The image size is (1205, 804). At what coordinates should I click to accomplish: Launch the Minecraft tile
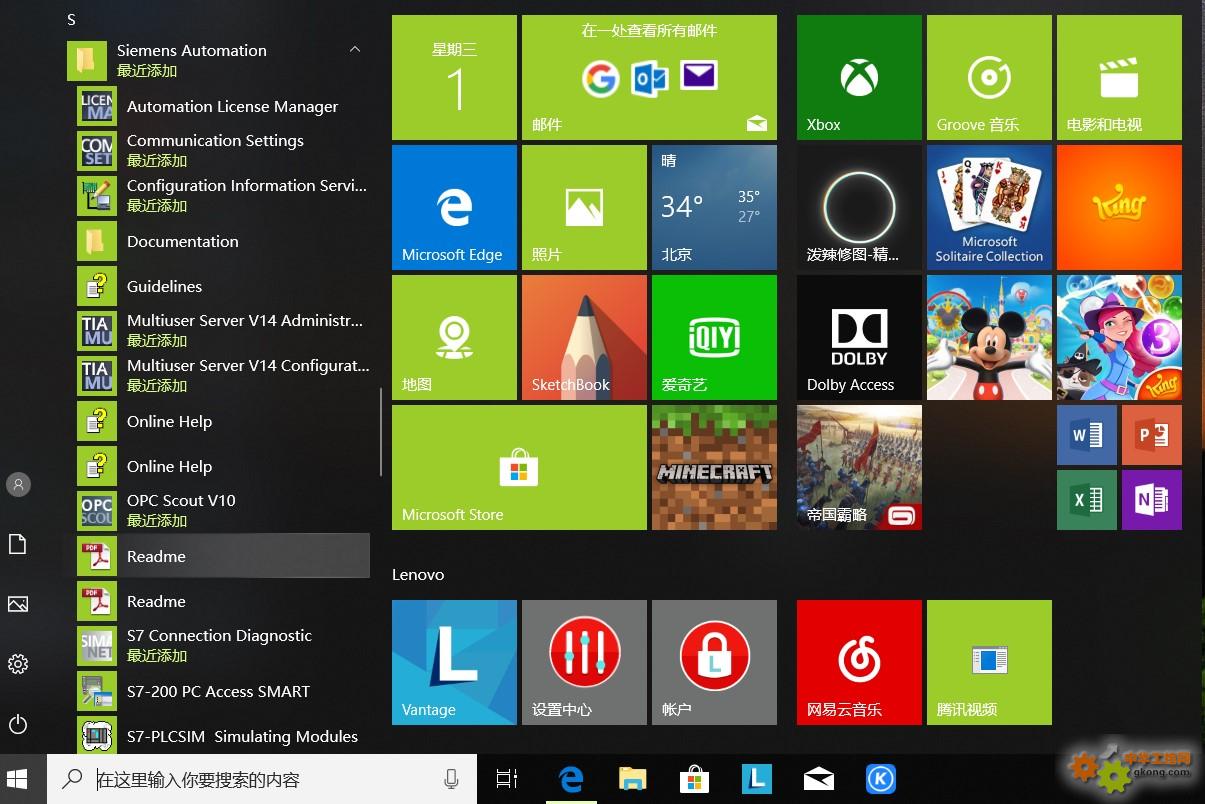click(714, 467)
